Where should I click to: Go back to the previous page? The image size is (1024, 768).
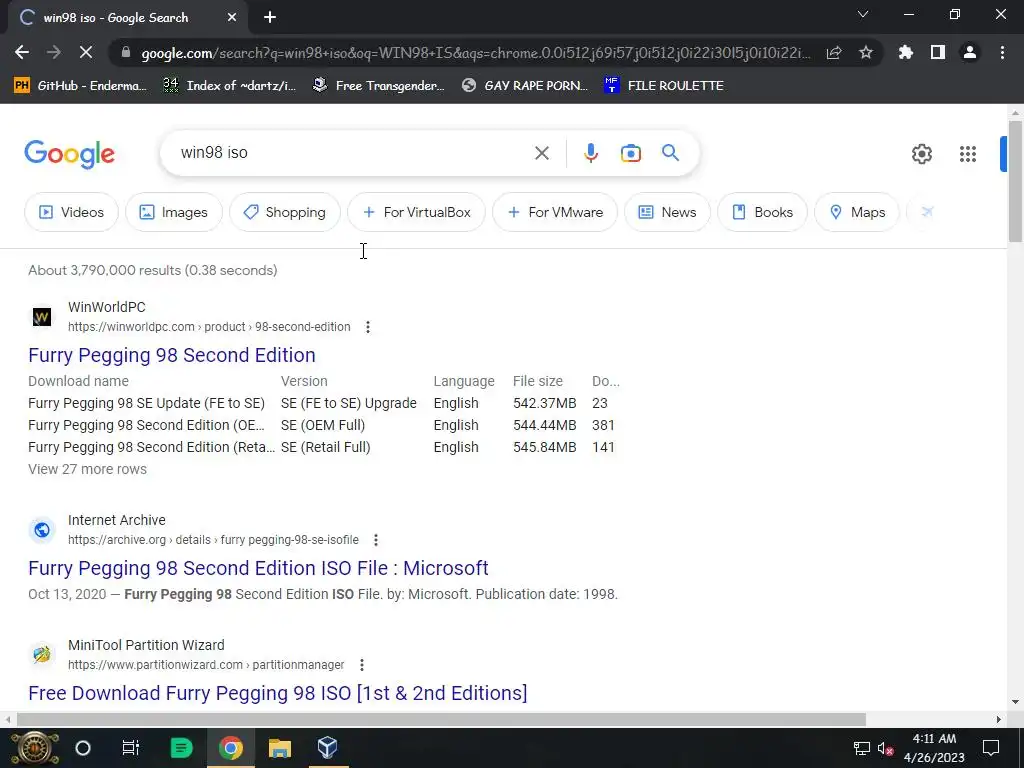22,52
